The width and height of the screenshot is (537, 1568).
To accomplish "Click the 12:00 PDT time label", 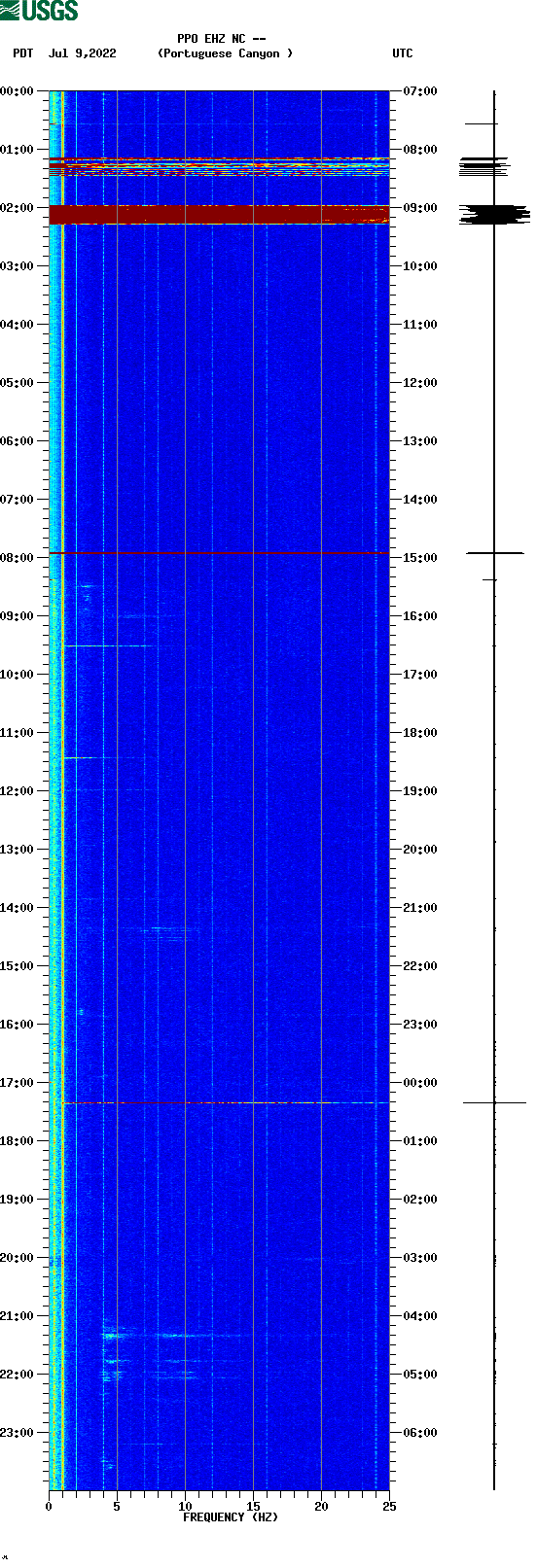I will (18, 791).
